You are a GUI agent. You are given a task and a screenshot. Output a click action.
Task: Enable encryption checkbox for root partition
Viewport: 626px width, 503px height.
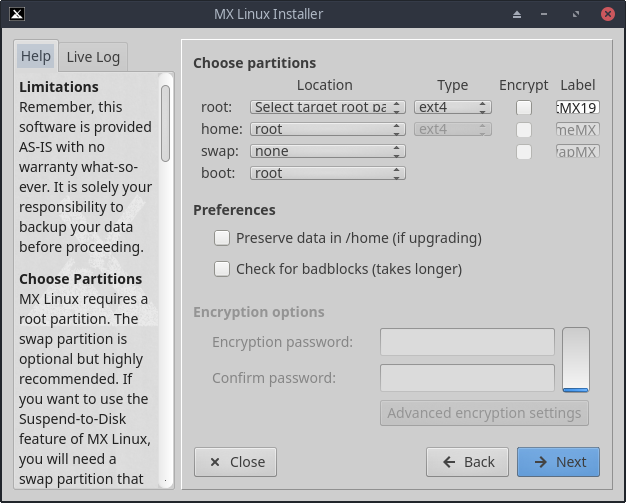click(x=524, y=107)
